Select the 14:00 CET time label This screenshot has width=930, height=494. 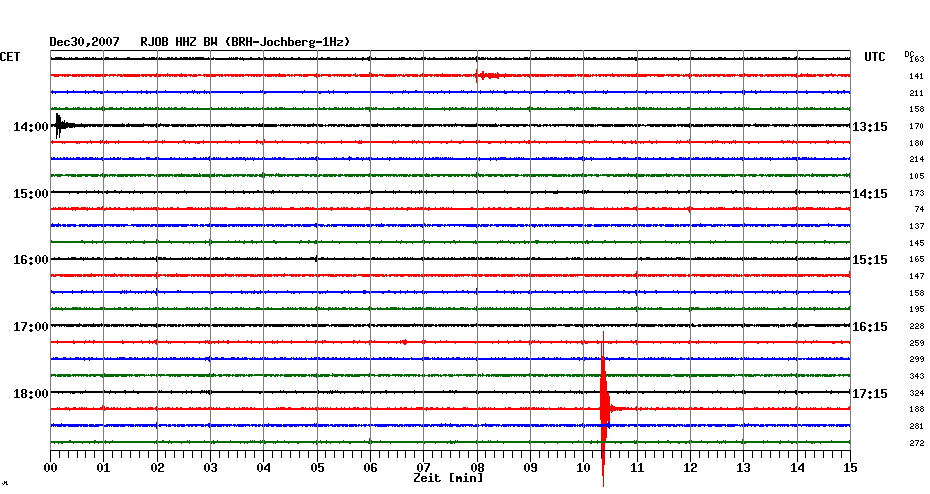coord(31,127)
